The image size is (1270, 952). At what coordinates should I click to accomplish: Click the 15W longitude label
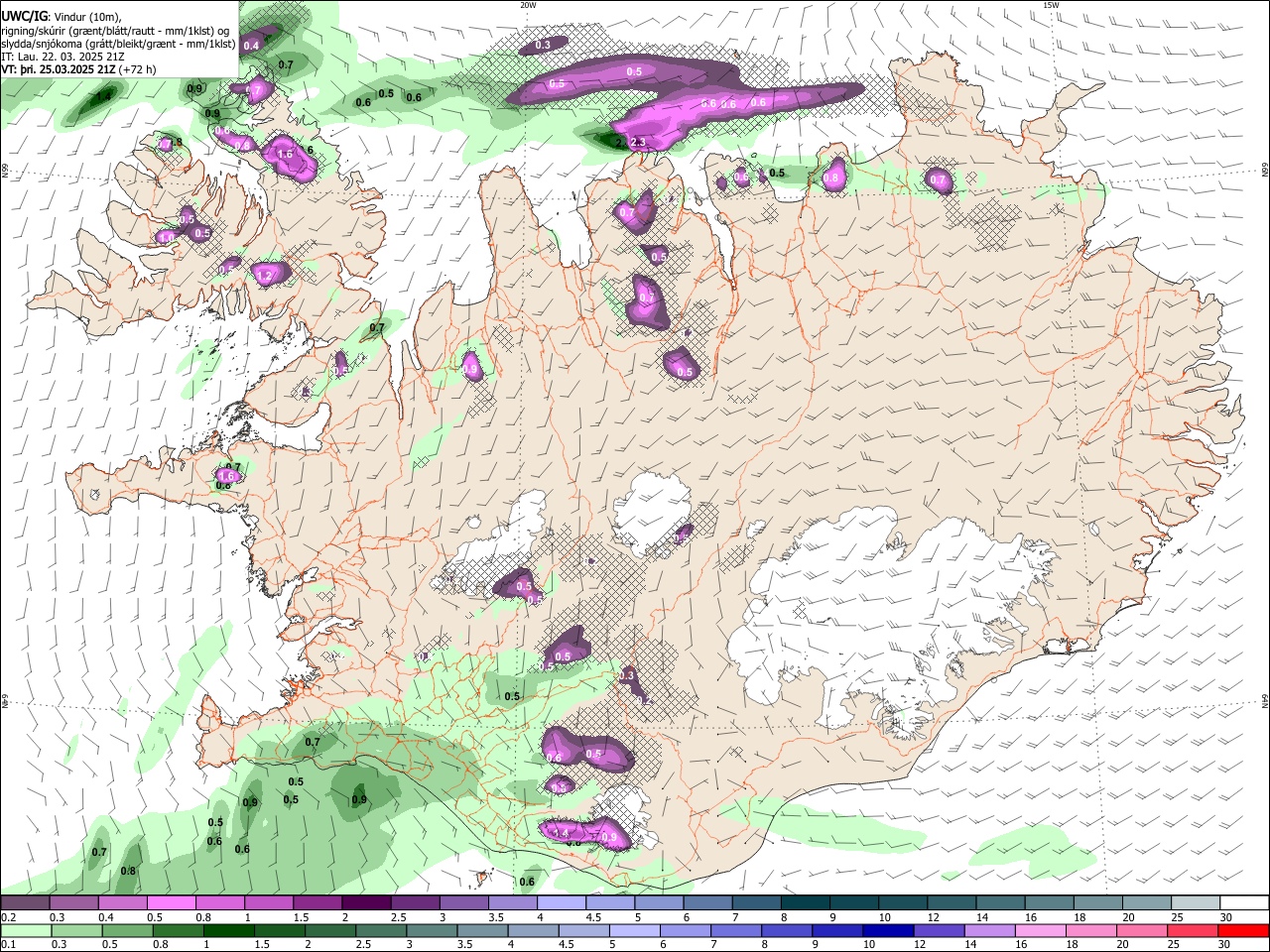pyautogui.click(x=1052, y=5)
